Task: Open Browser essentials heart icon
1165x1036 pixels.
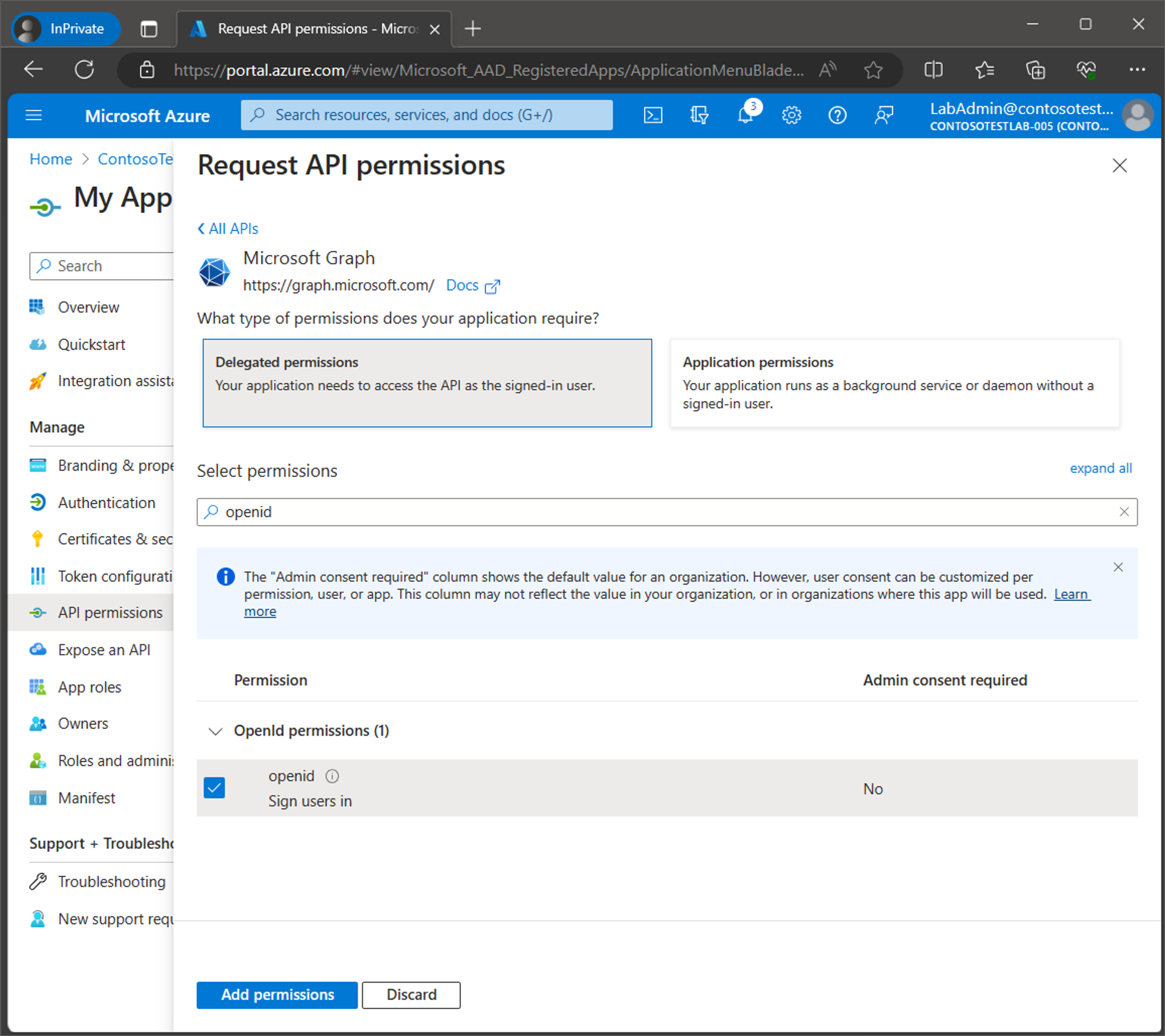Action: point(1086,70)
